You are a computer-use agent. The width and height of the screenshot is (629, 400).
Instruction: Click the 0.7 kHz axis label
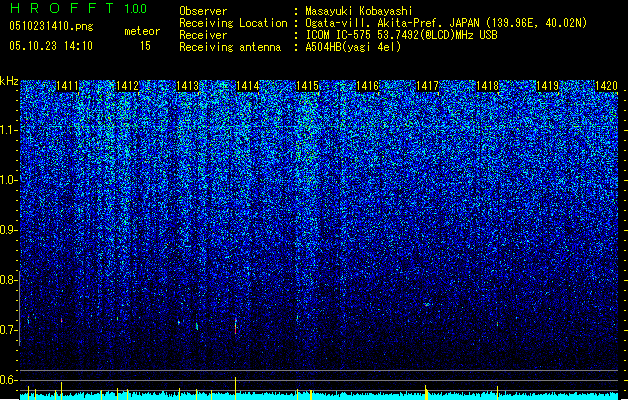click(x=9, y=330)
